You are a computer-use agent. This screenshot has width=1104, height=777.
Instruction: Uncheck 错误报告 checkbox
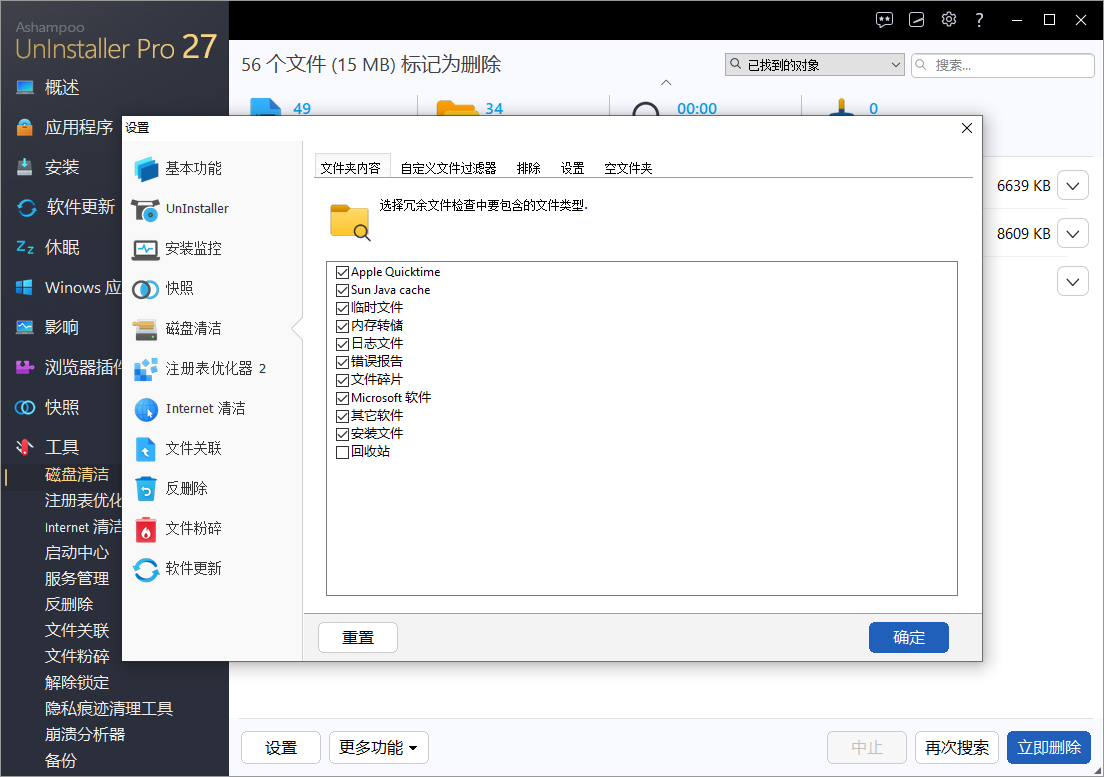pyautogui.click(x=342, y=362)
